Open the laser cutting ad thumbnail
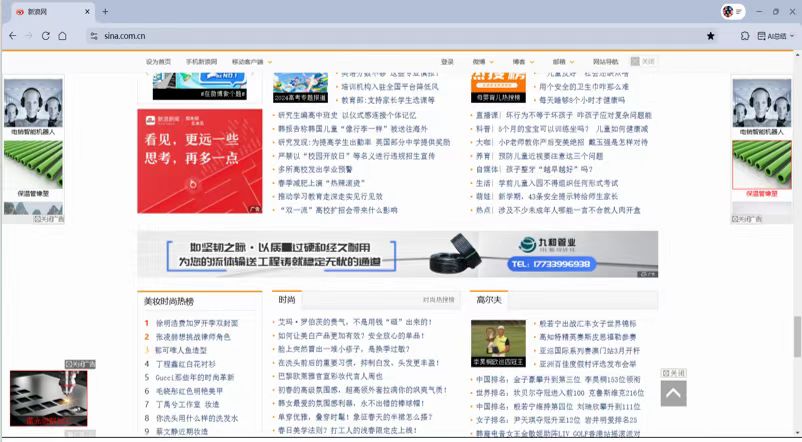The image size is (802, 442). click(x=49, y=398)
